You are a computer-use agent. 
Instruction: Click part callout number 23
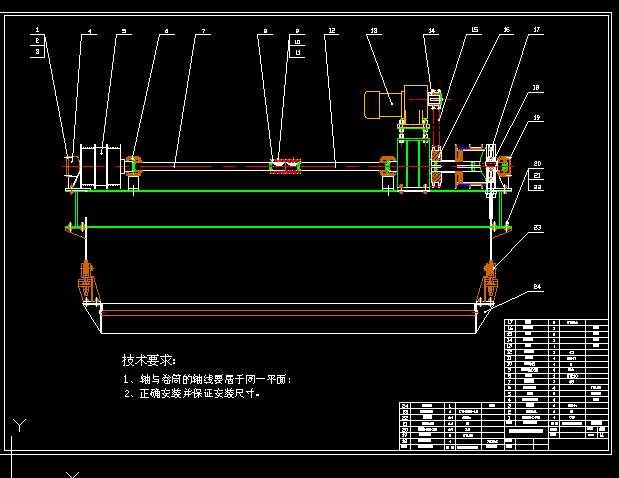pos(536,229)
